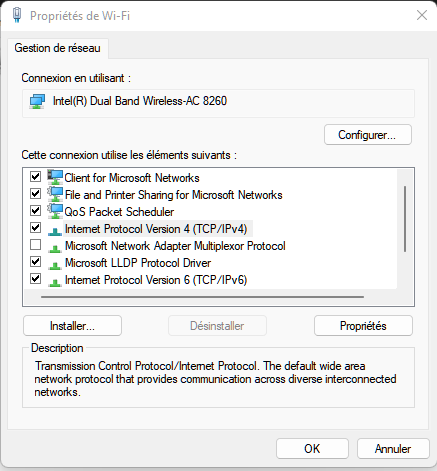Click the Installer... button
This screenshot has width=437, height=471.
72,326
